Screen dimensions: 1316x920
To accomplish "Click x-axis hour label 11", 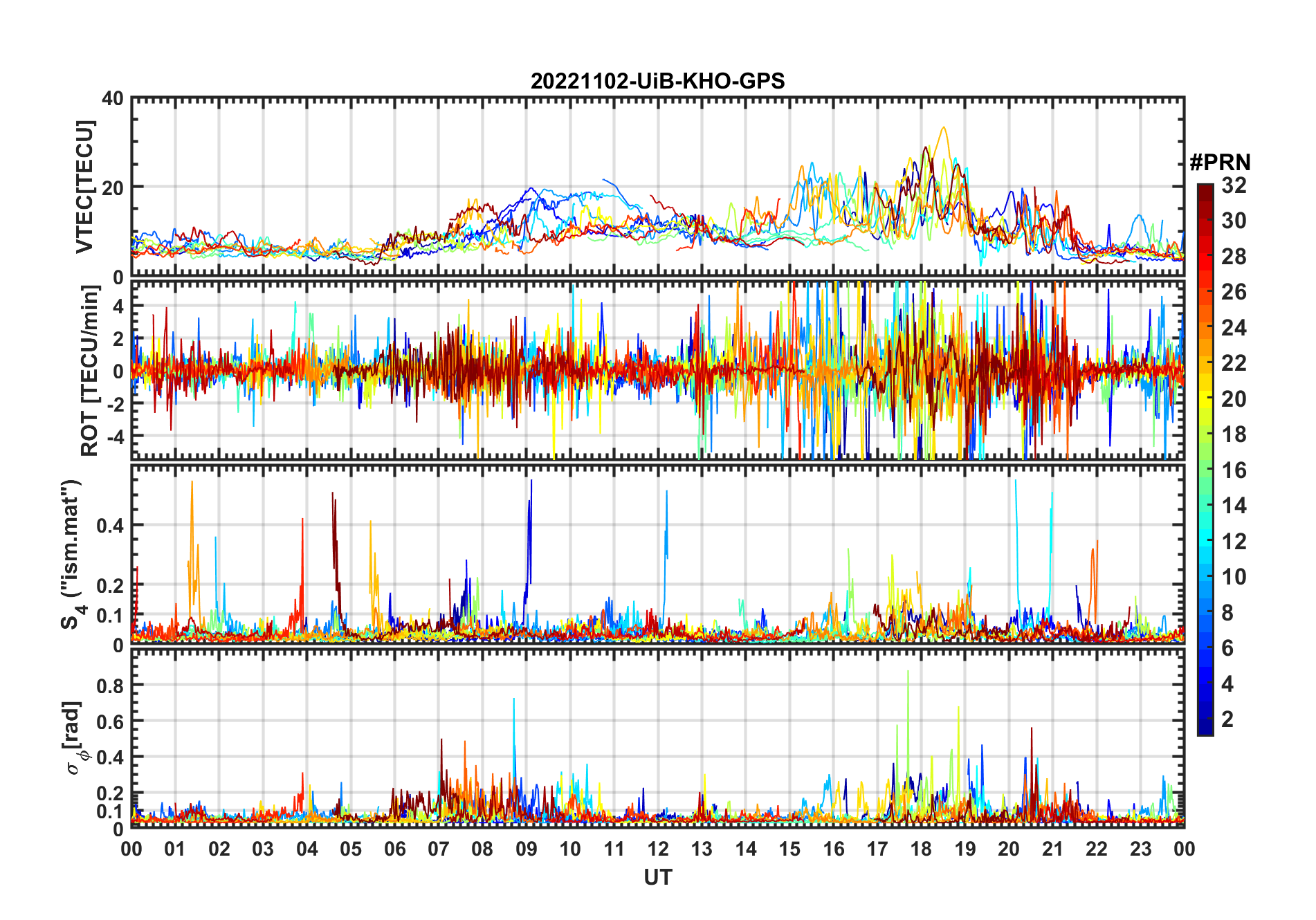I will tap(614, 849).
